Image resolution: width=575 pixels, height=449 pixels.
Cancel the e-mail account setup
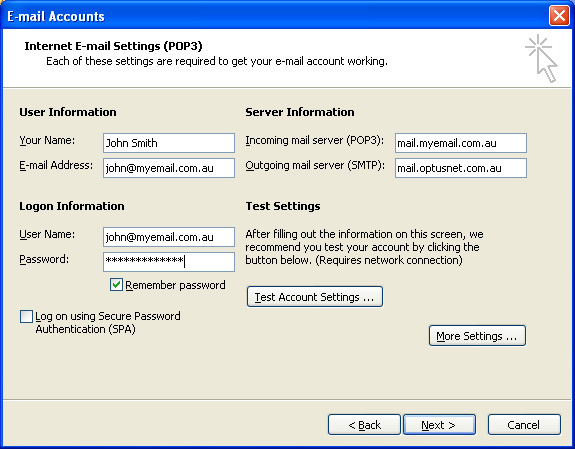point(524,425)
